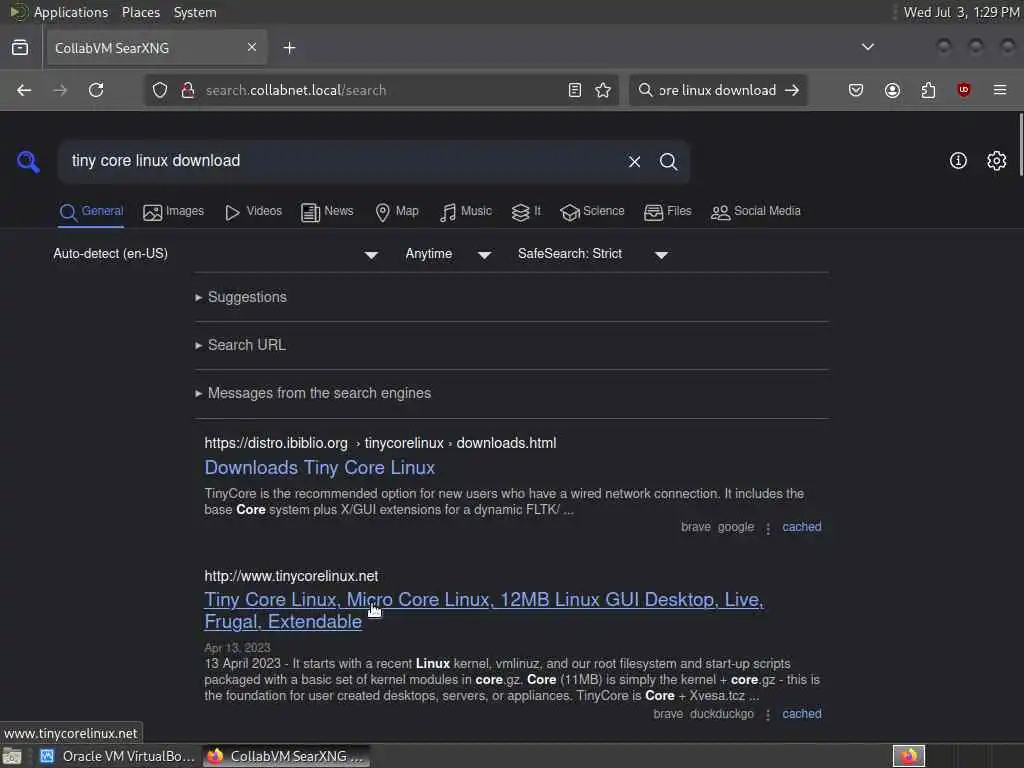Run search with magnifier button
Image resolution: width=1024 pixels, height=768 pixels.
point(668,161)
